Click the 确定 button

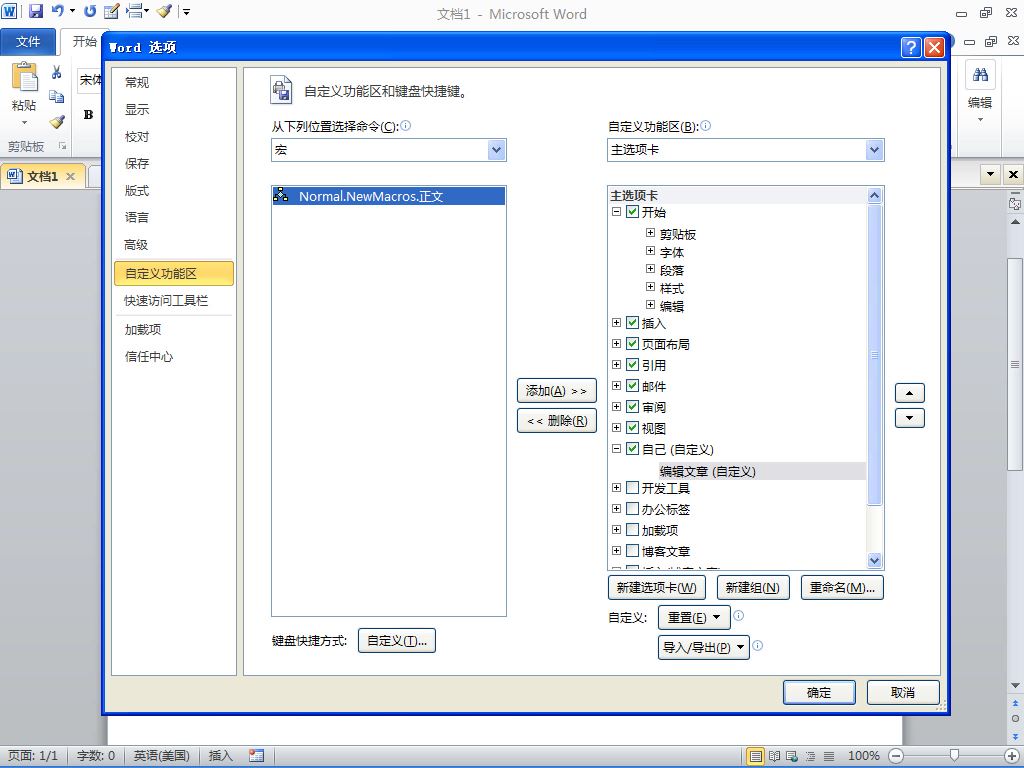pos(819,692)
